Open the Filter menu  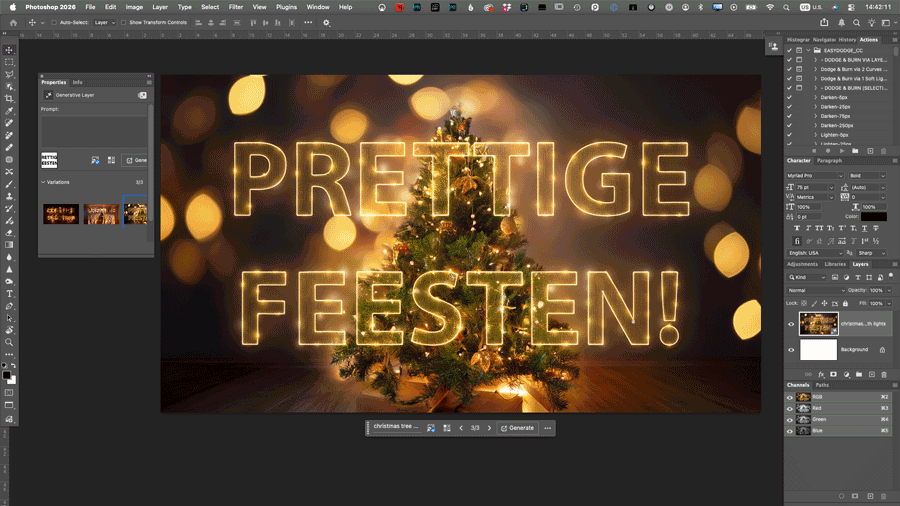(236, 7)
